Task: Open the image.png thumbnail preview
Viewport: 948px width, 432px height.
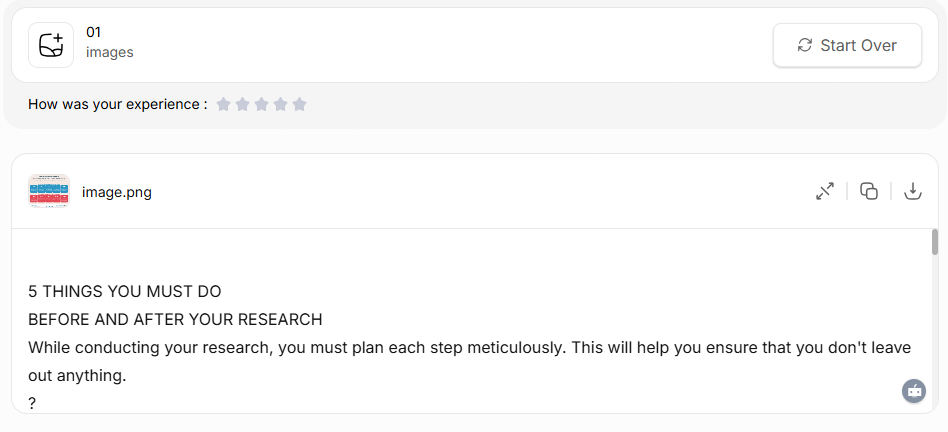Action: coord(49,191)
